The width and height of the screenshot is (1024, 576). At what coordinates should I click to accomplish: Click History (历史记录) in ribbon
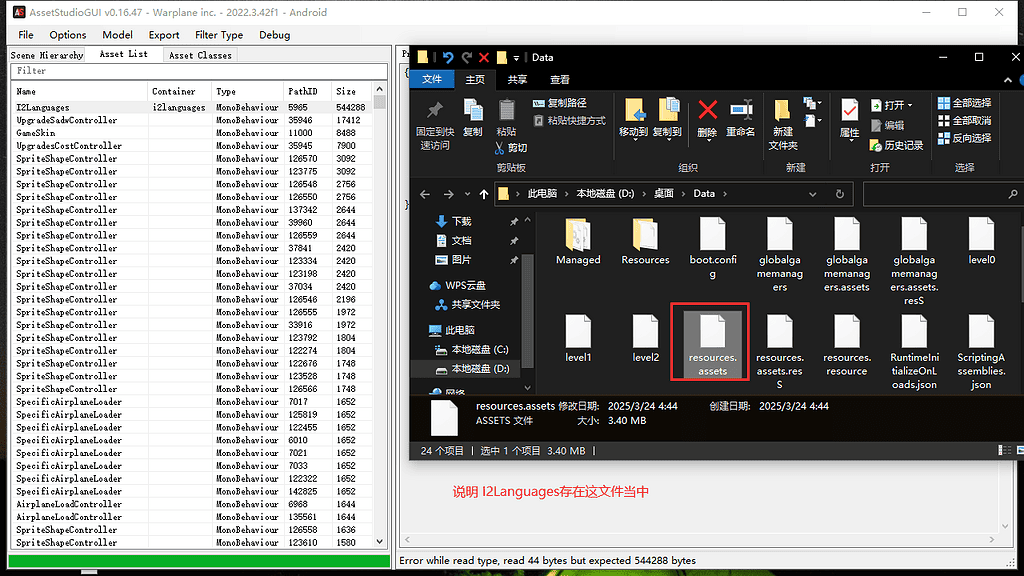coord(897,145)
